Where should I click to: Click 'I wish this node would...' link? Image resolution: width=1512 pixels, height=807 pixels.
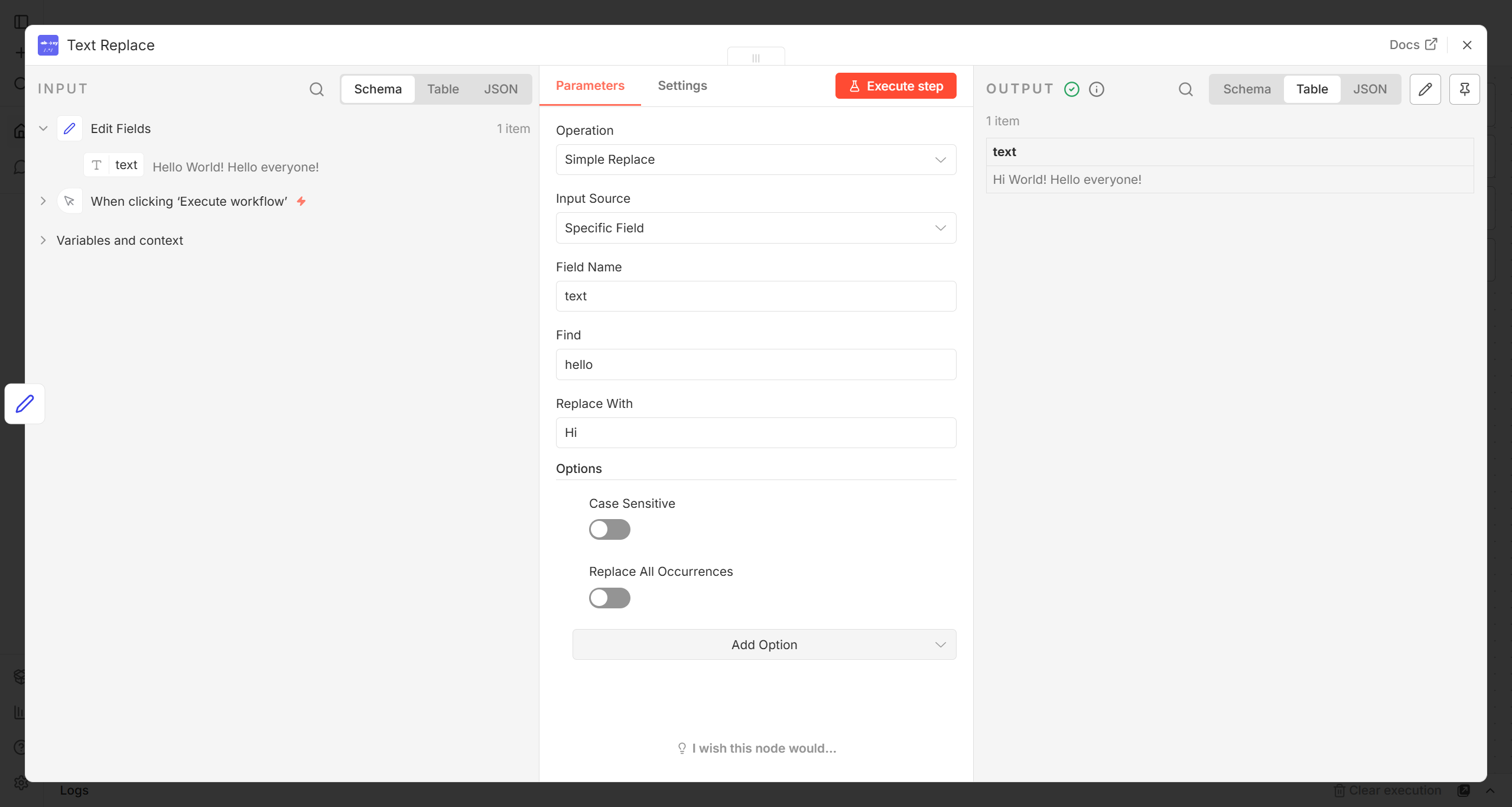coord(757,748)
